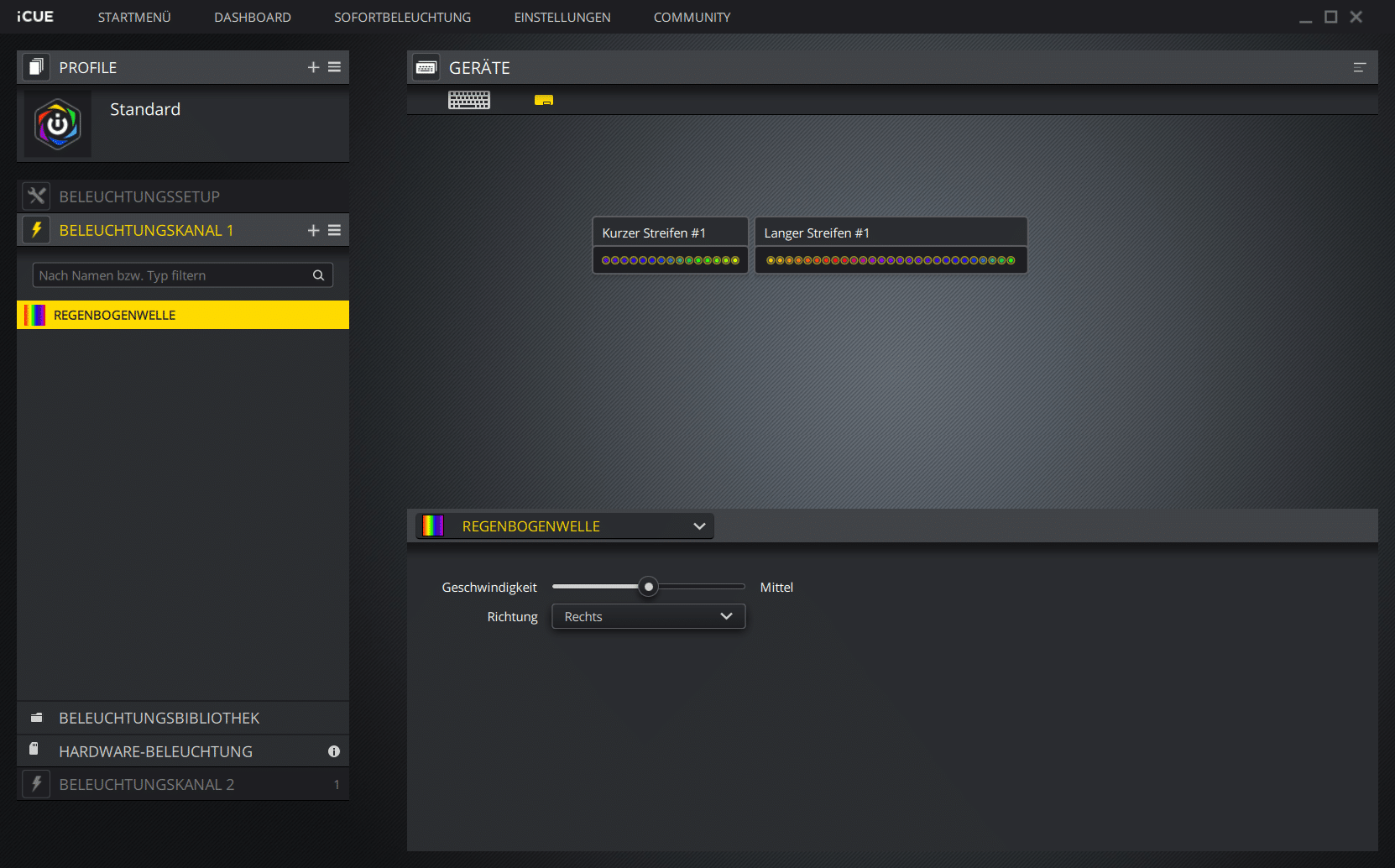Select the keyboard device icon
Viewport: 1395px width, 868px height.
pos(469,101)
